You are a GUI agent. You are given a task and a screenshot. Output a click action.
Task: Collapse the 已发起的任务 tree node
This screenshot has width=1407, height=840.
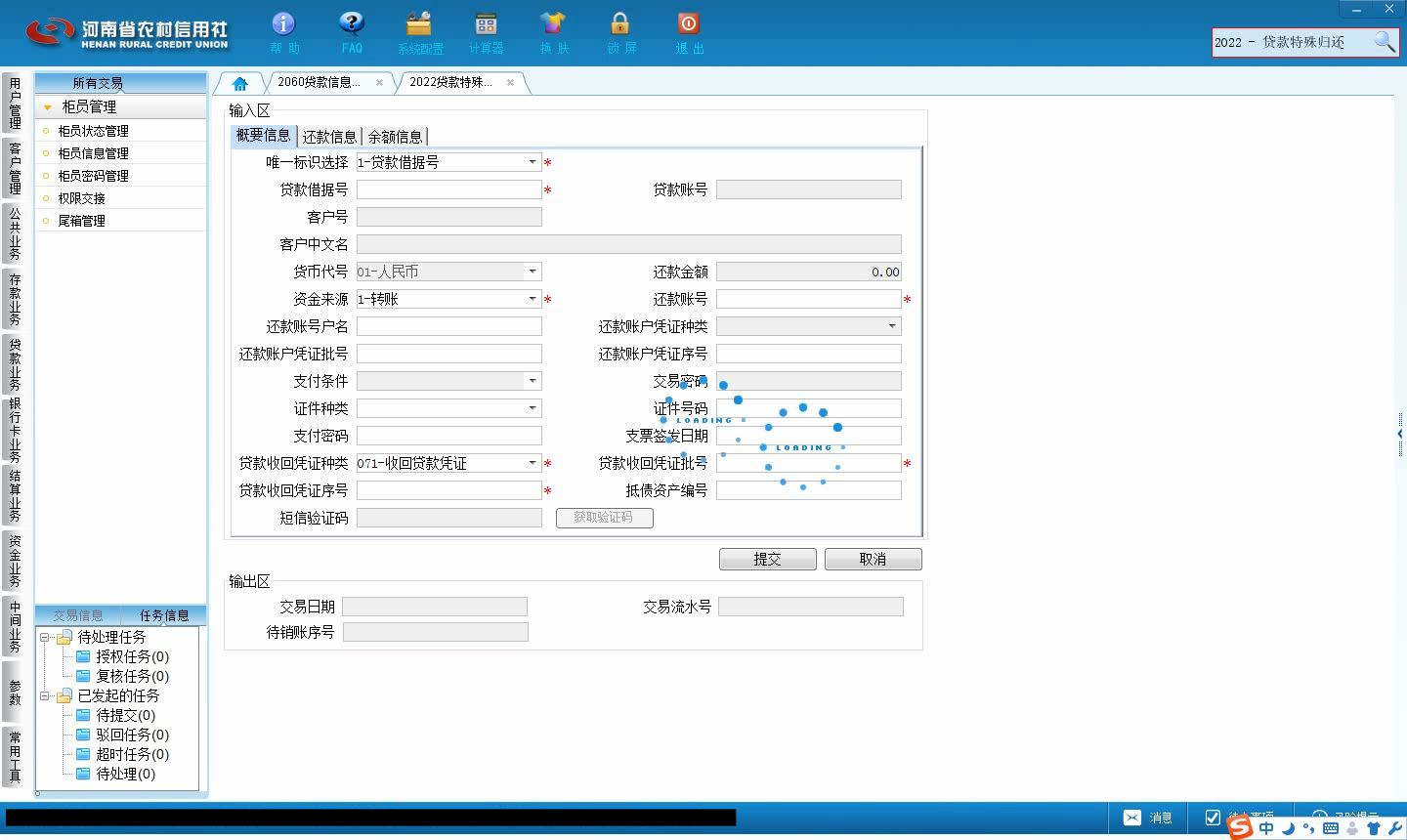[x=44, y=696]
